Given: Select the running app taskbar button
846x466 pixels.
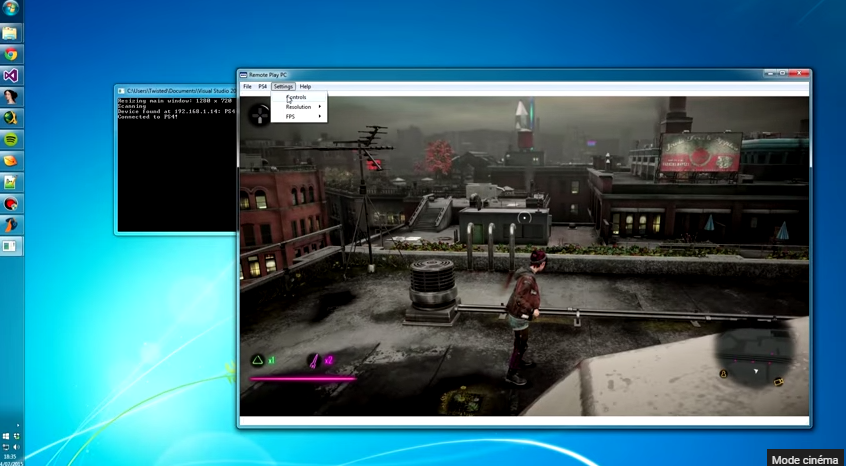Looking at the screenshot, I should point(11,246).
